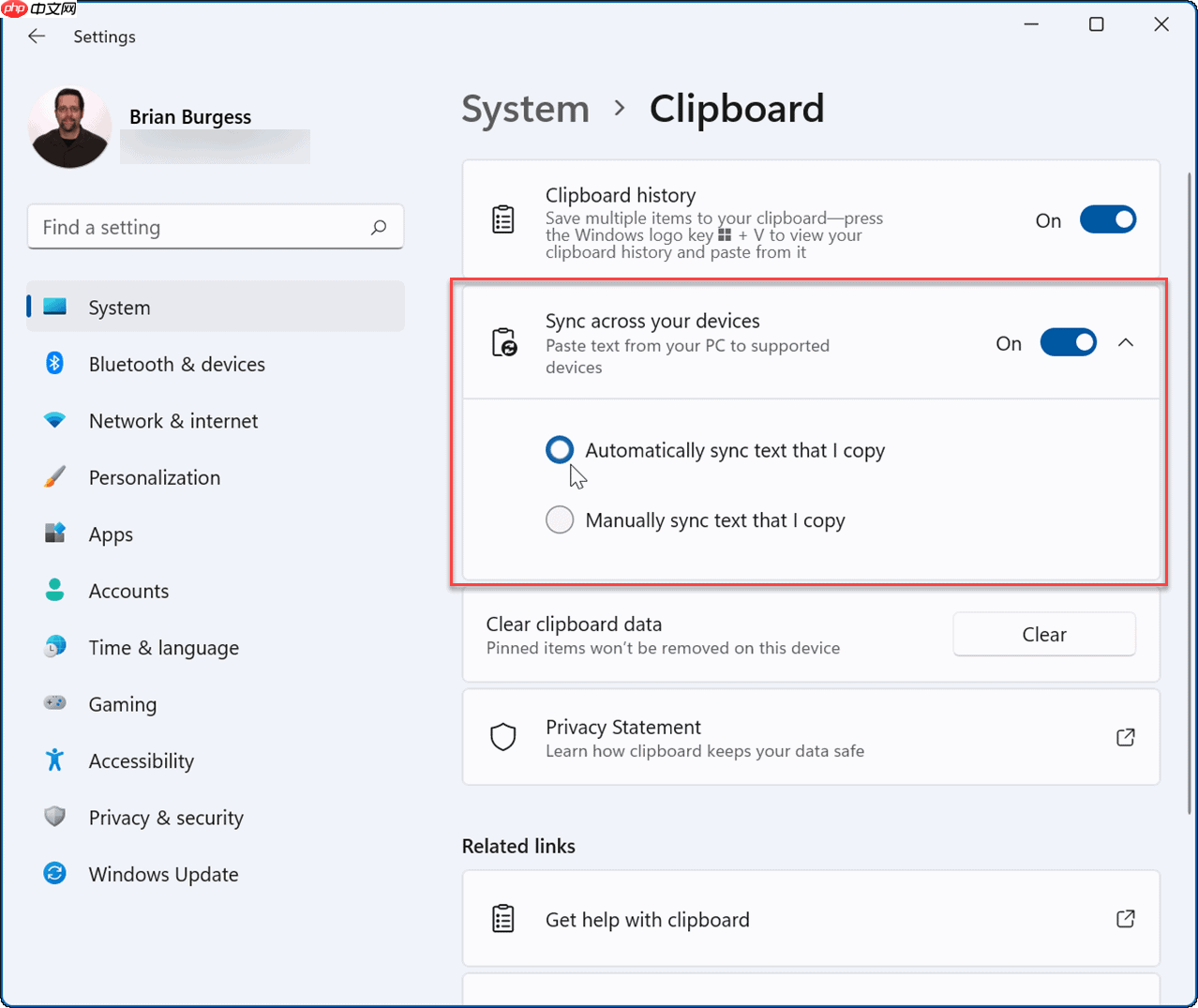Collapse the Sync across your devices section
Image resolution: width=1198 pixels, height=1008 pixels.
click(x=1126, y=343)
